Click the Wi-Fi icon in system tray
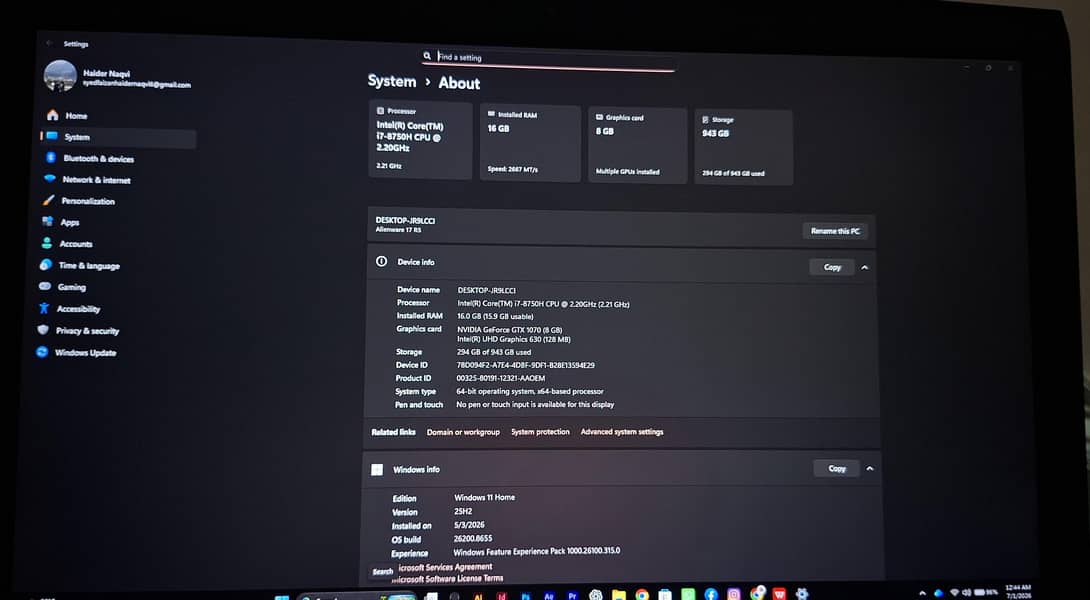The height and width of the screenshot is (600, 1090). click(x=954, y=592)
